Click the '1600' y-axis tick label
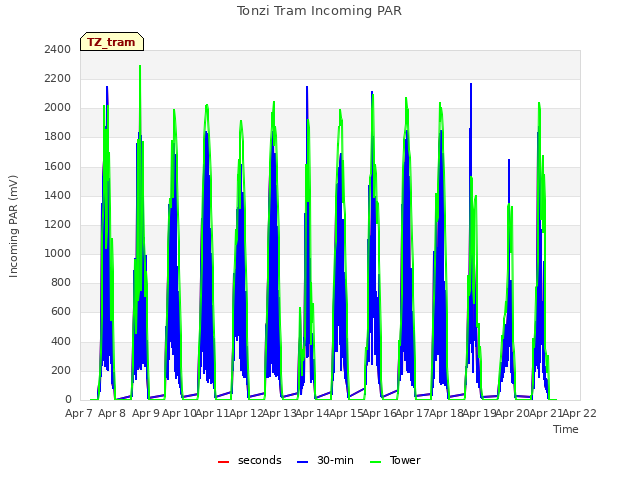Viewport: 640px width, 480px height. click(x=58, y=167)
